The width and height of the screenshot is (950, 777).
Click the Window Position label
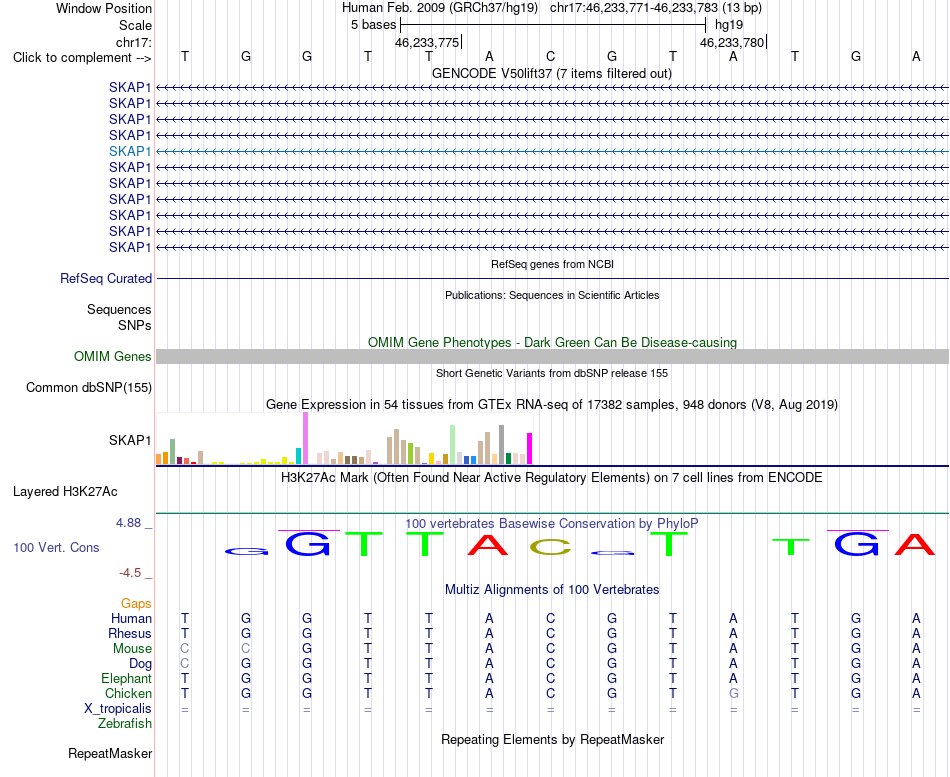click(x=104, y=8)
